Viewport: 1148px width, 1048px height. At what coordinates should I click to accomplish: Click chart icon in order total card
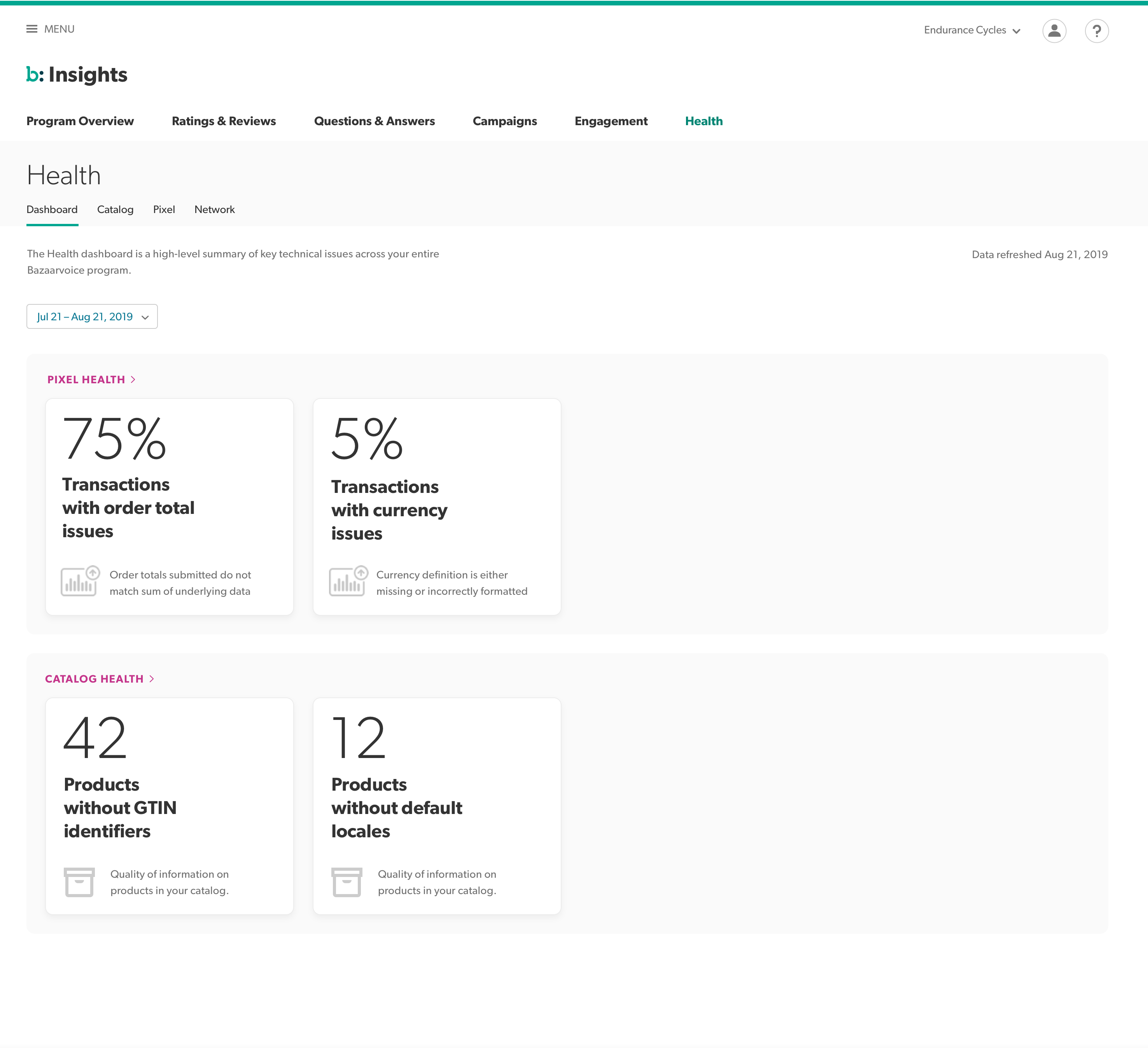point(80,581)
